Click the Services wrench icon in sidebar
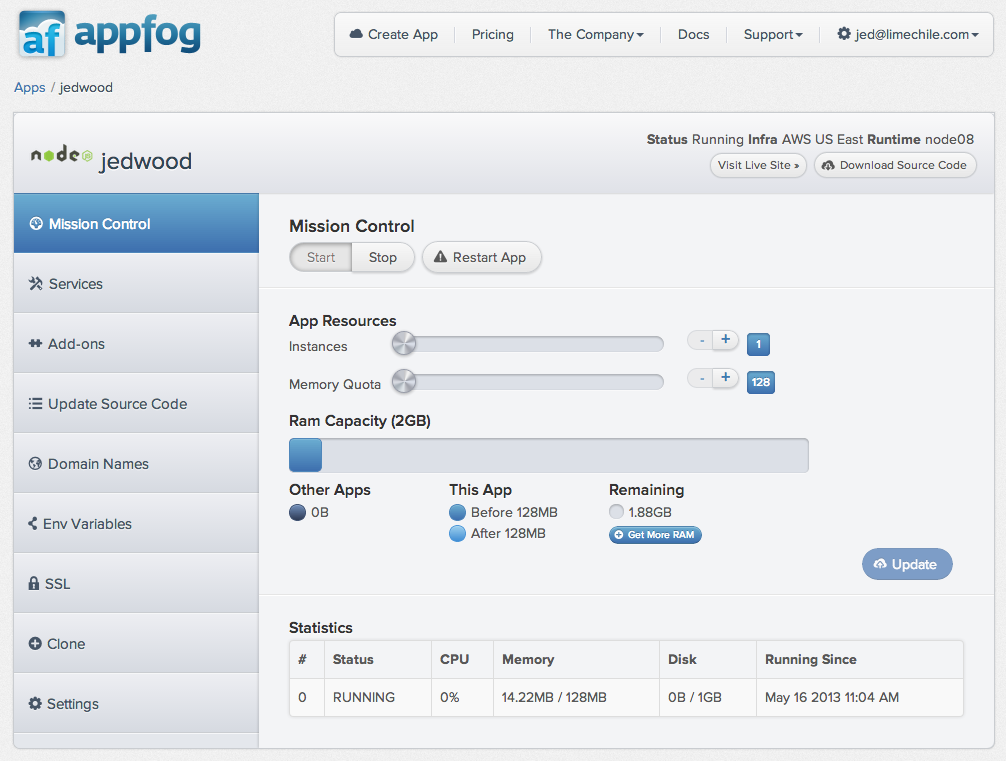The height and width of the screenshot is (761, 1006). tap(34, 283)
